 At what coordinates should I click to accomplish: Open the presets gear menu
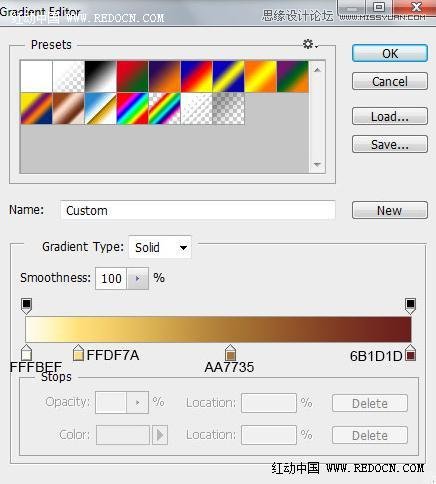310,44
